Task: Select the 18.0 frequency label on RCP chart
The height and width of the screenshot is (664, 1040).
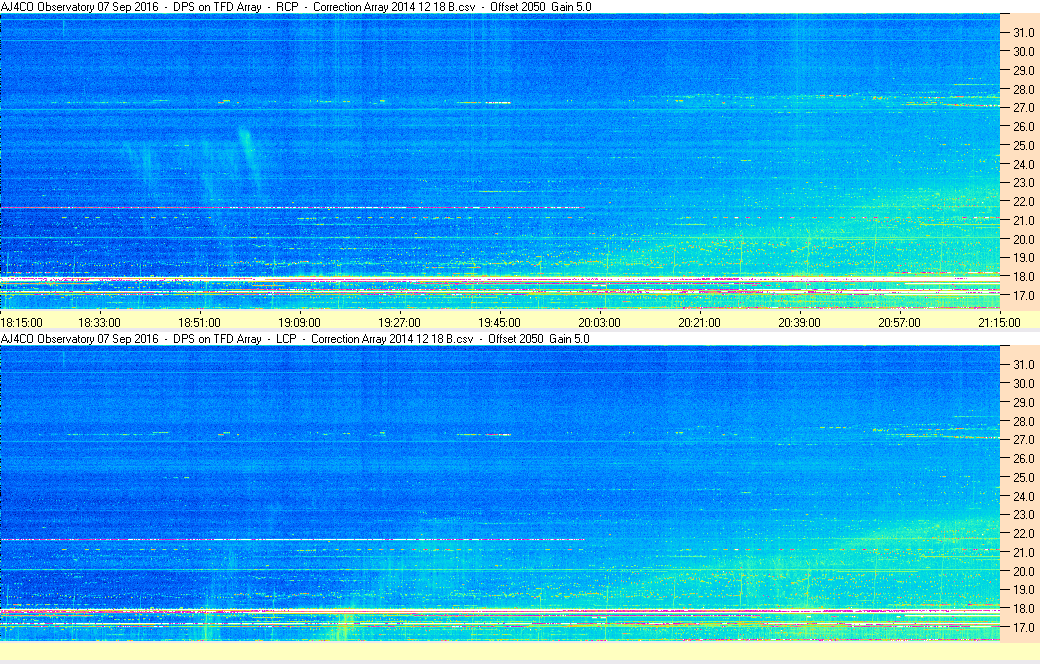Action: (1023, 277)
